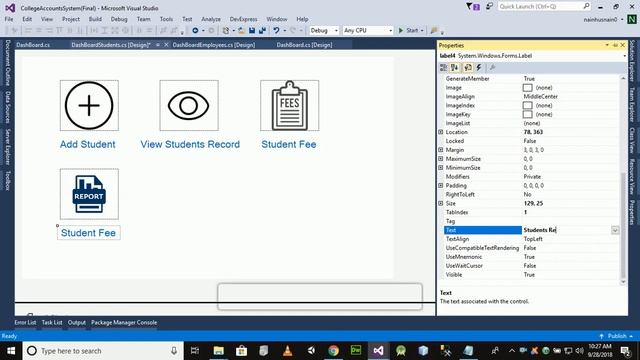This screenshot has width=640, height=360.
Task: Click the Add Student plus icon
Action: pos(89,105)
